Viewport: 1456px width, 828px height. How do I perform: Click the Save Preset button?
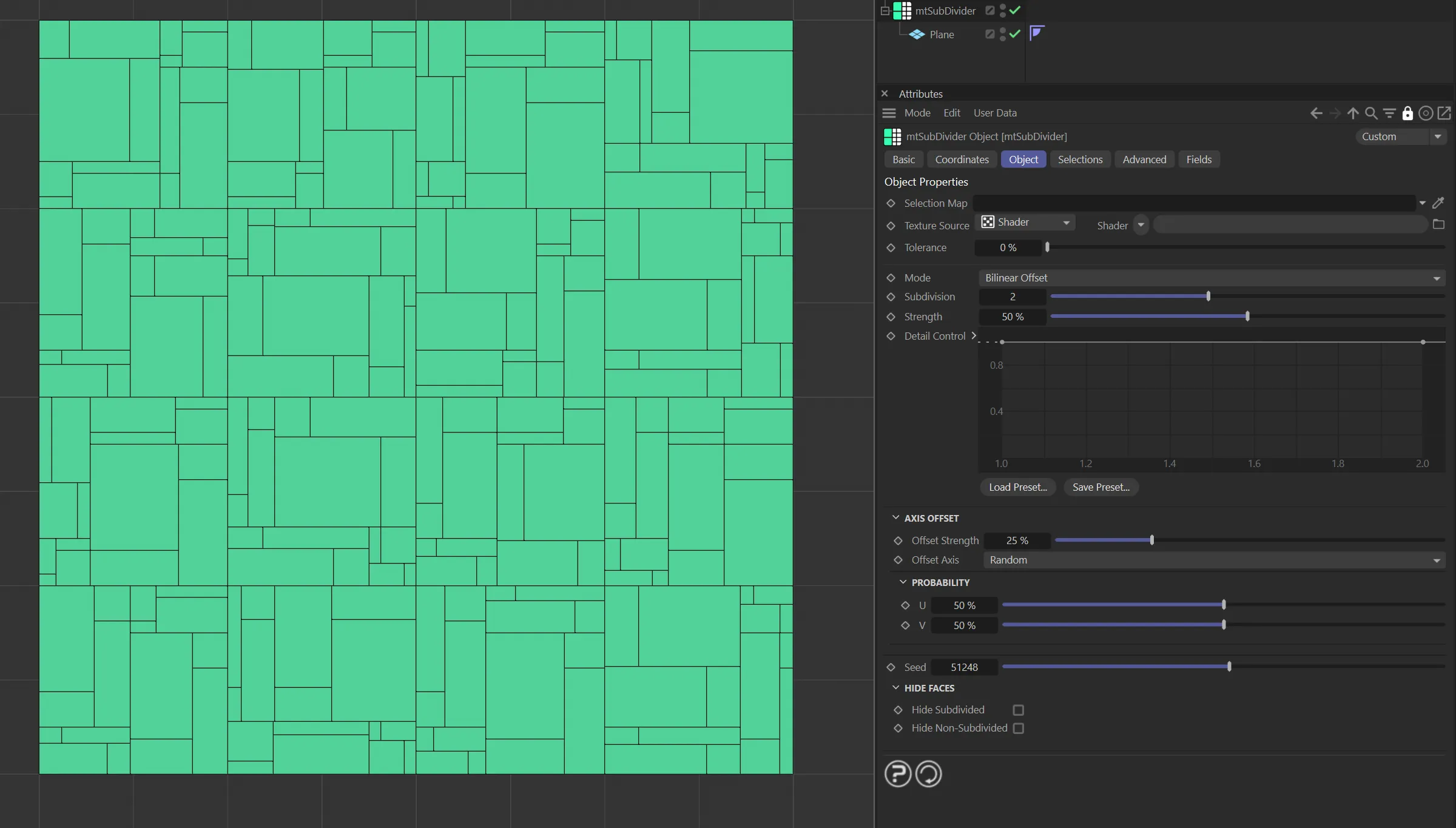[x=1100, y=487]
